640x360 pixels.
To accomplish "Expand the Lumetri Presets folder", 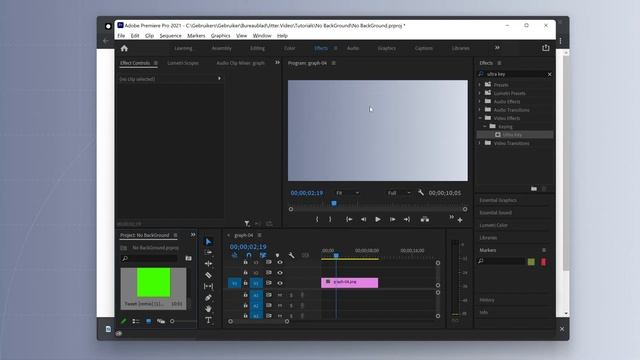I will [480, 93].
